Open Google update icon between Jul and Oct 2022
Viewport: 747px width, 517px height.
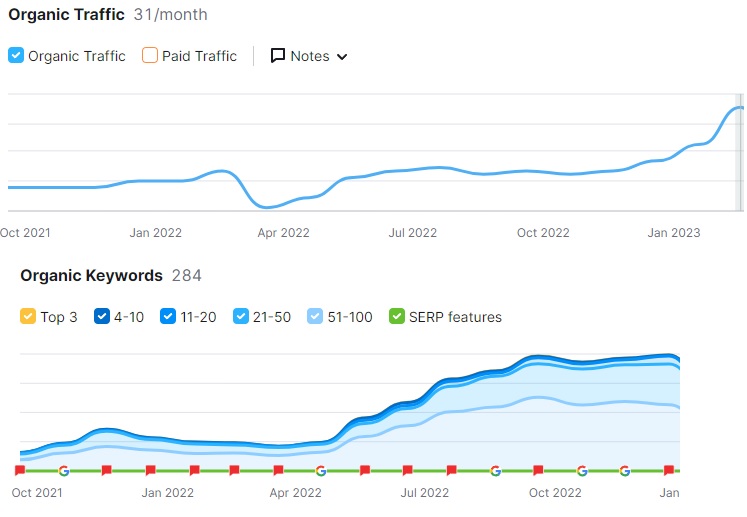click(x=495, y=470)
